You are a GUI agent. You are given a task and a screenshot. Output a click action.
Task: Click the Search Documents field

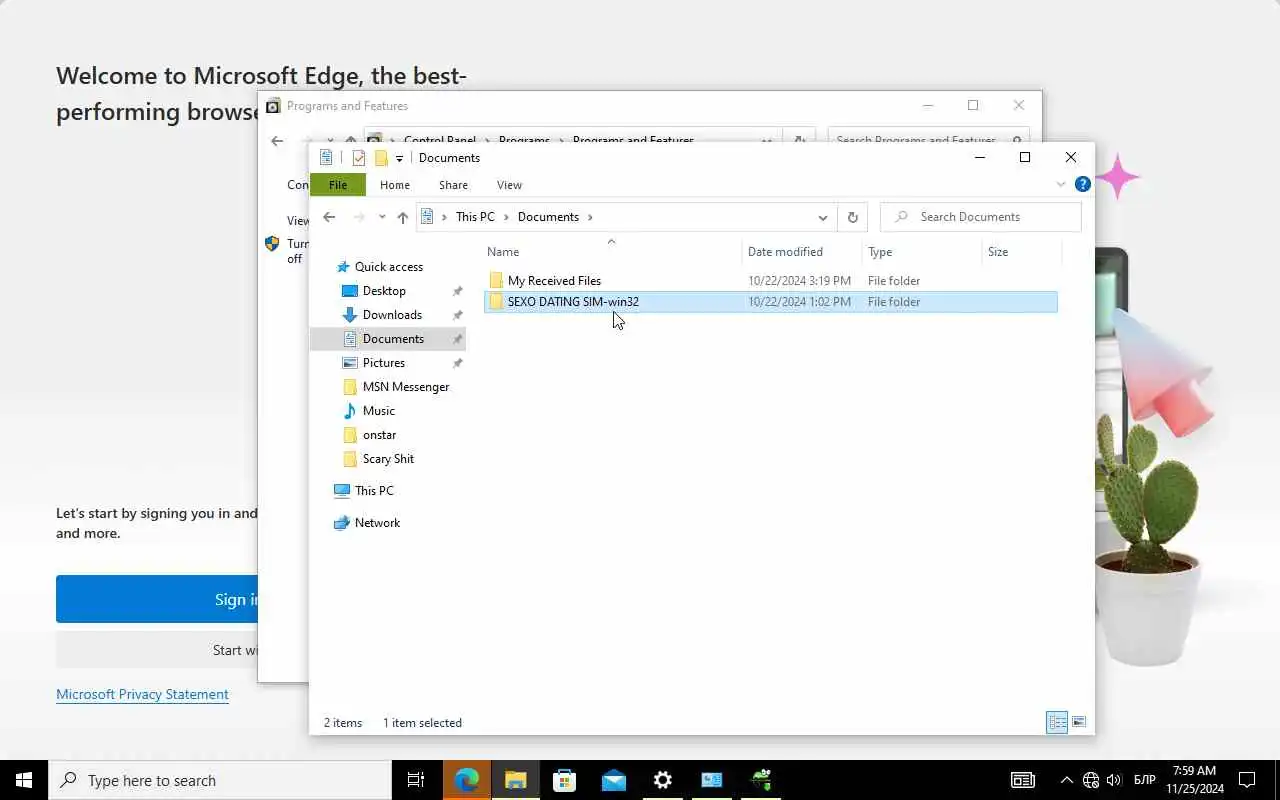pos(981,217)
